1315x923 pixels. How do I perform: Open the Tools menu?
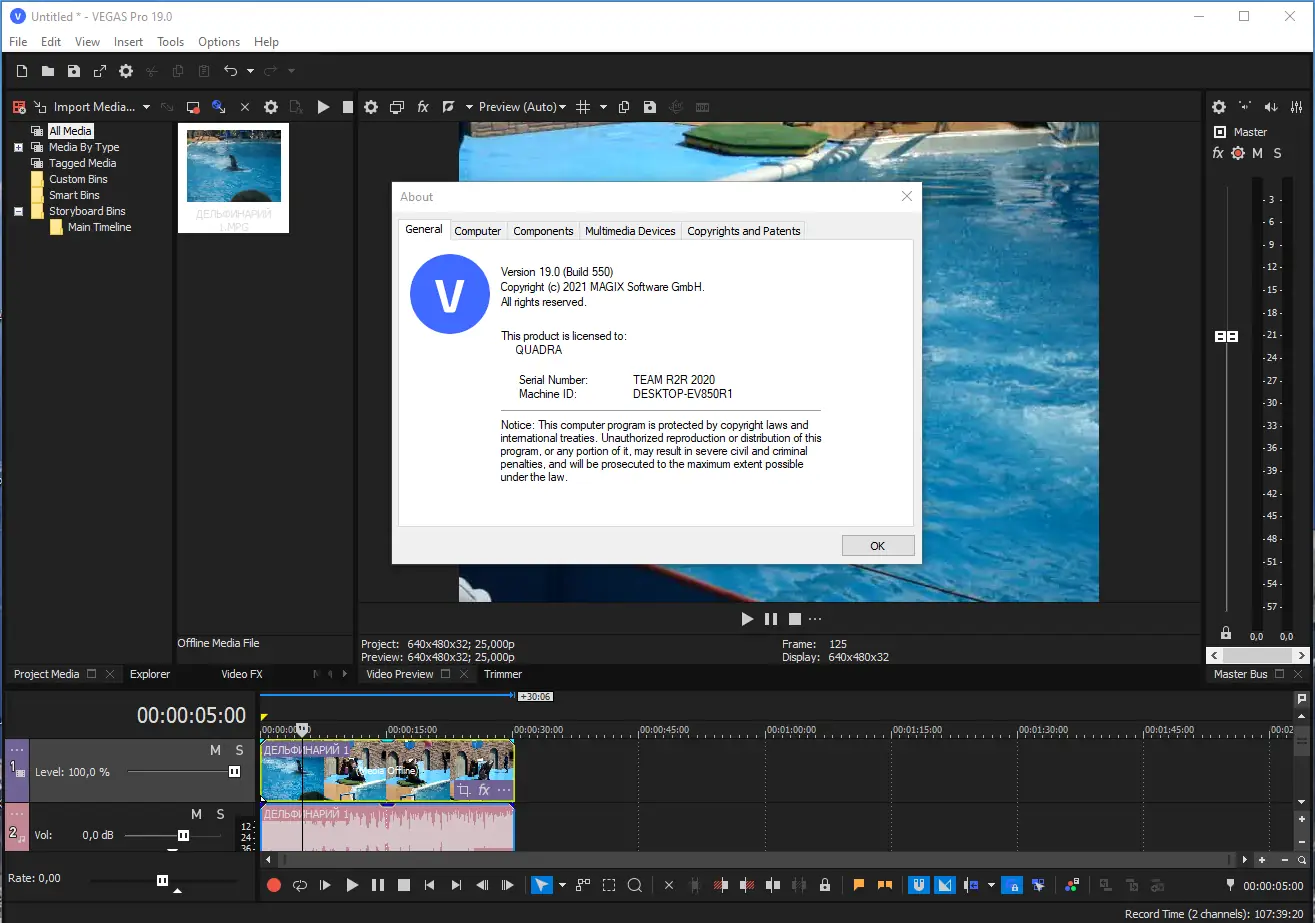pyautogui.click(x=170, y=42)
